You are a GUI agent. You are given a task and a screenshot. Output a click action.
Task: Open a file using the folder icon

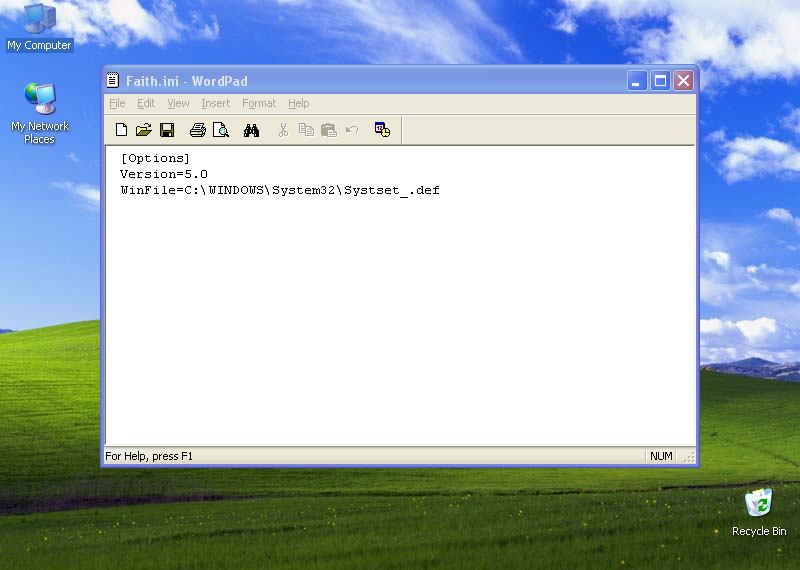coord(144,130)
